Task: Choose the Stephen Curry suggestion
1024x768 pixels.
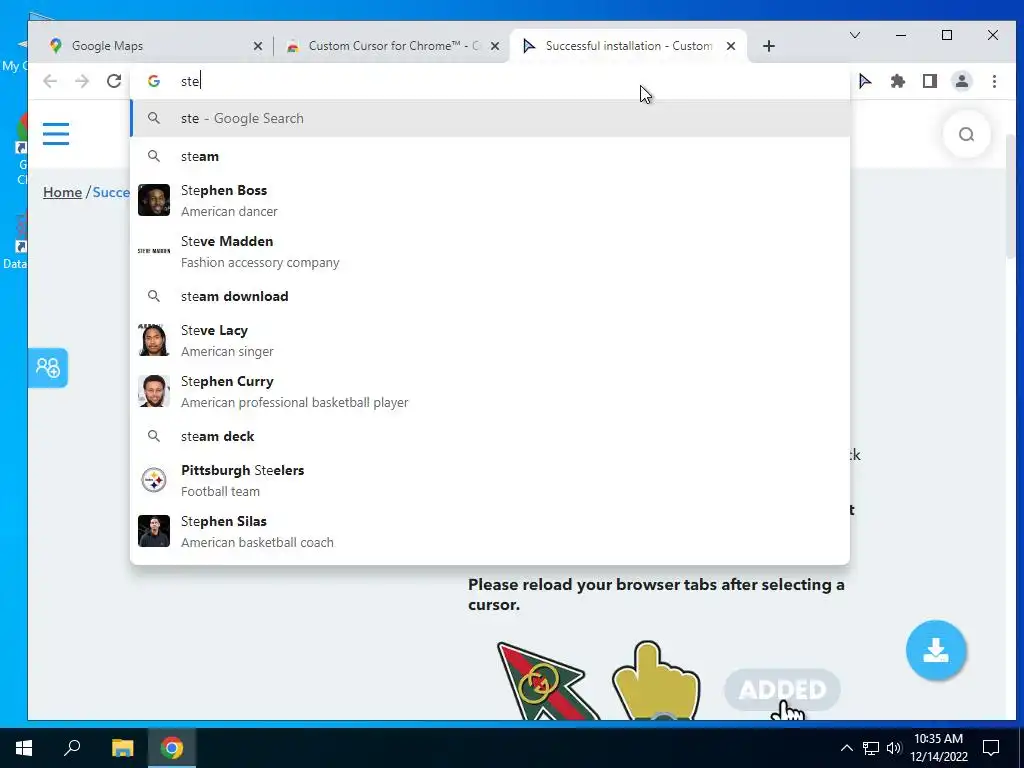Action: [490, 391]
